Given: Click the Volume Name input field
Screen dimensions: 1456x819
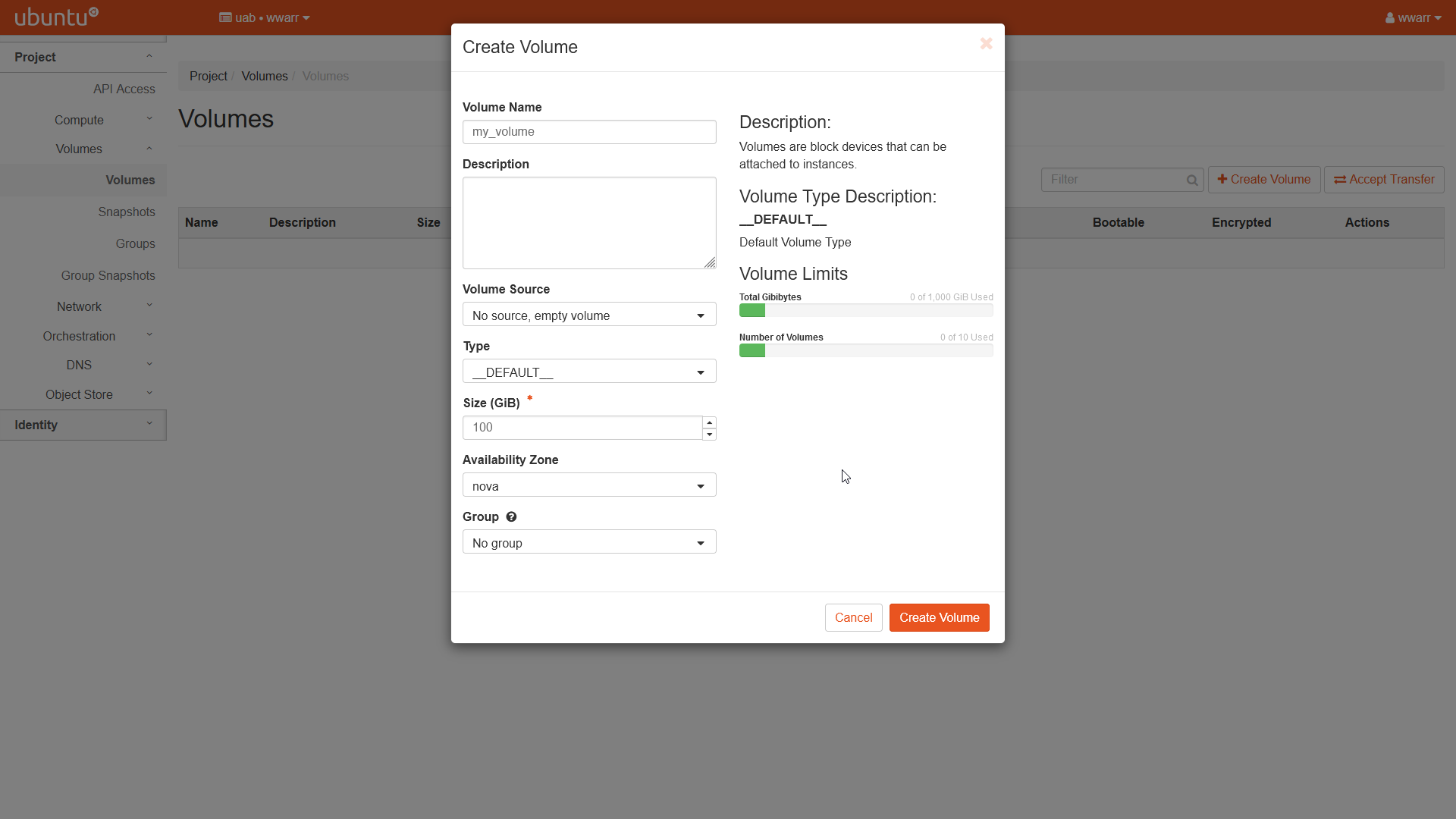Looking at the screenshot, I should click(589, 132).
